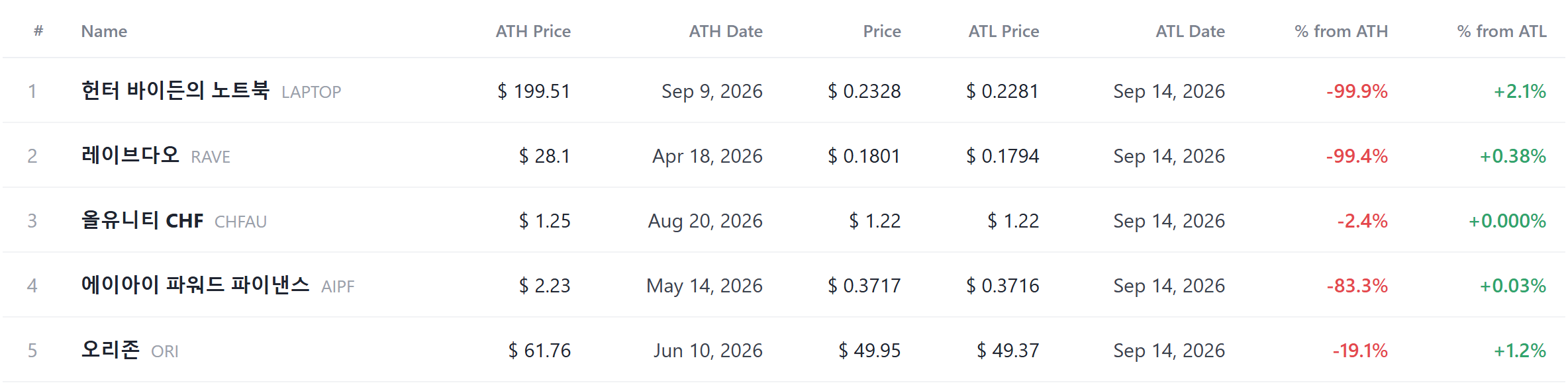This screenshot has width=1568, height=385.
Task: Open the 헌터 바이든의 노트북 coin page
Action: tap(175, 90)
